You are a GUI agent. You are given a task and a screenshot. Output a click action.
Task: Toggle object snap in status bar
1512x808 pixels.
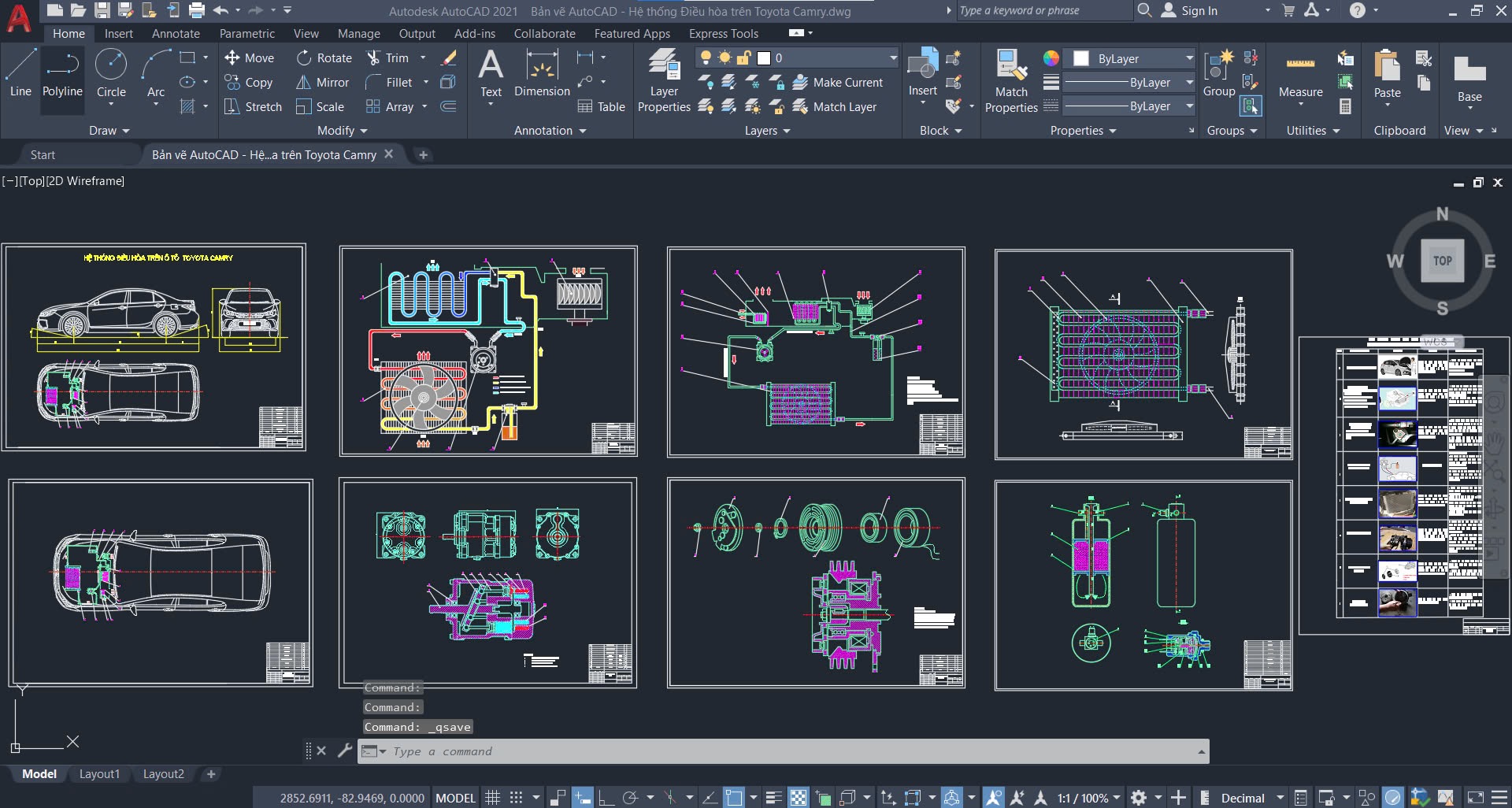[733, 797]
